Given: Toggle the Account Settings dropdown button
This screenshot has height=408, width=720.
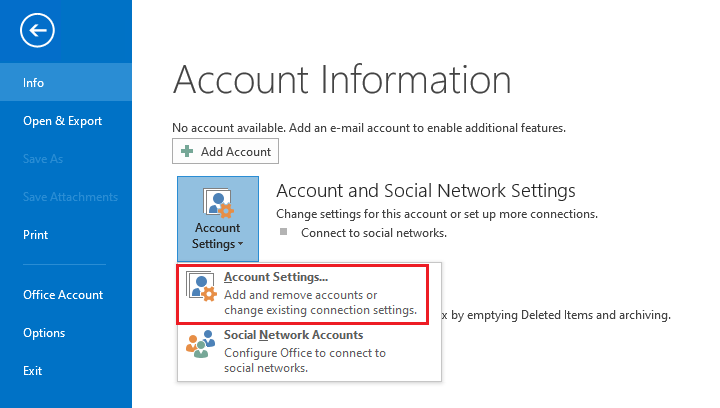Looking at the screenshot, I should tap(218, 219).
